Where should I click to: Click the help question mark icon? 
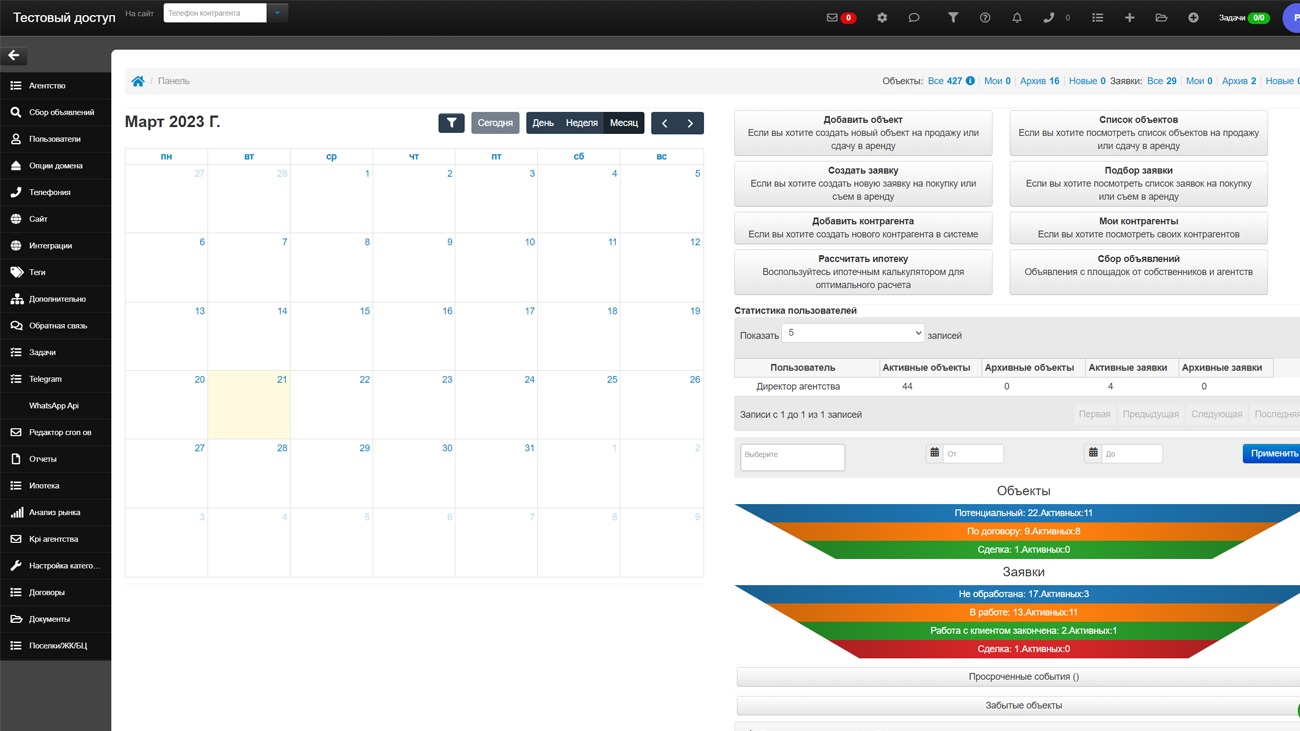click(x=985, y=18)
